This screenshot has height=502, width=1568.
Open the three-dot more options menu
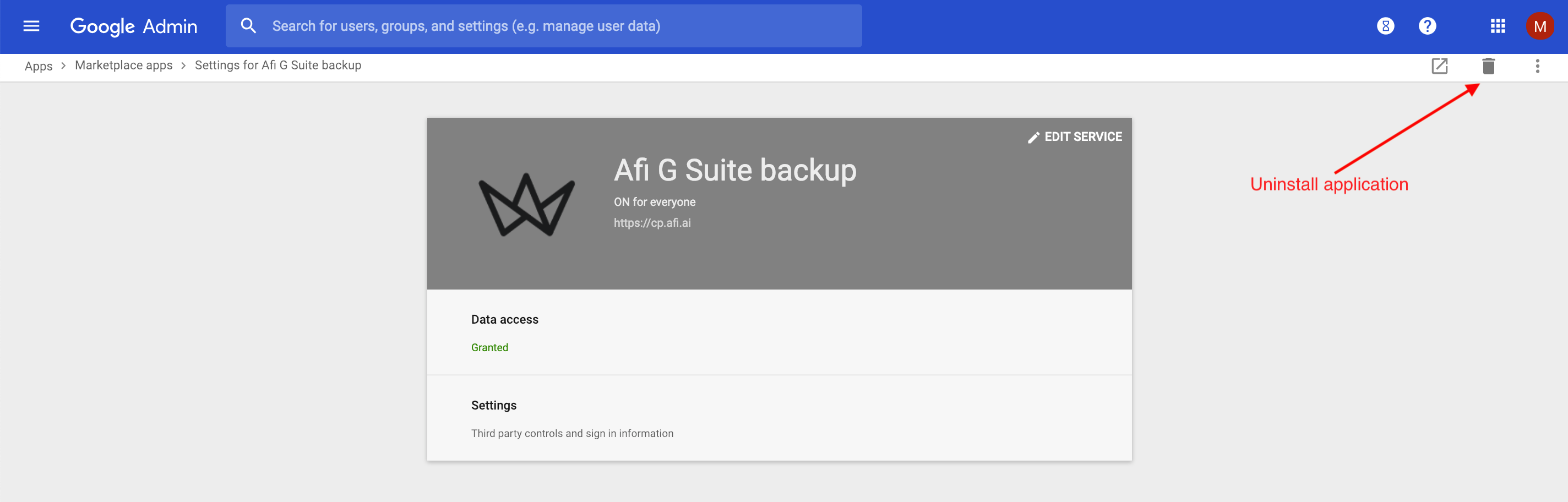pos(1537,66)
